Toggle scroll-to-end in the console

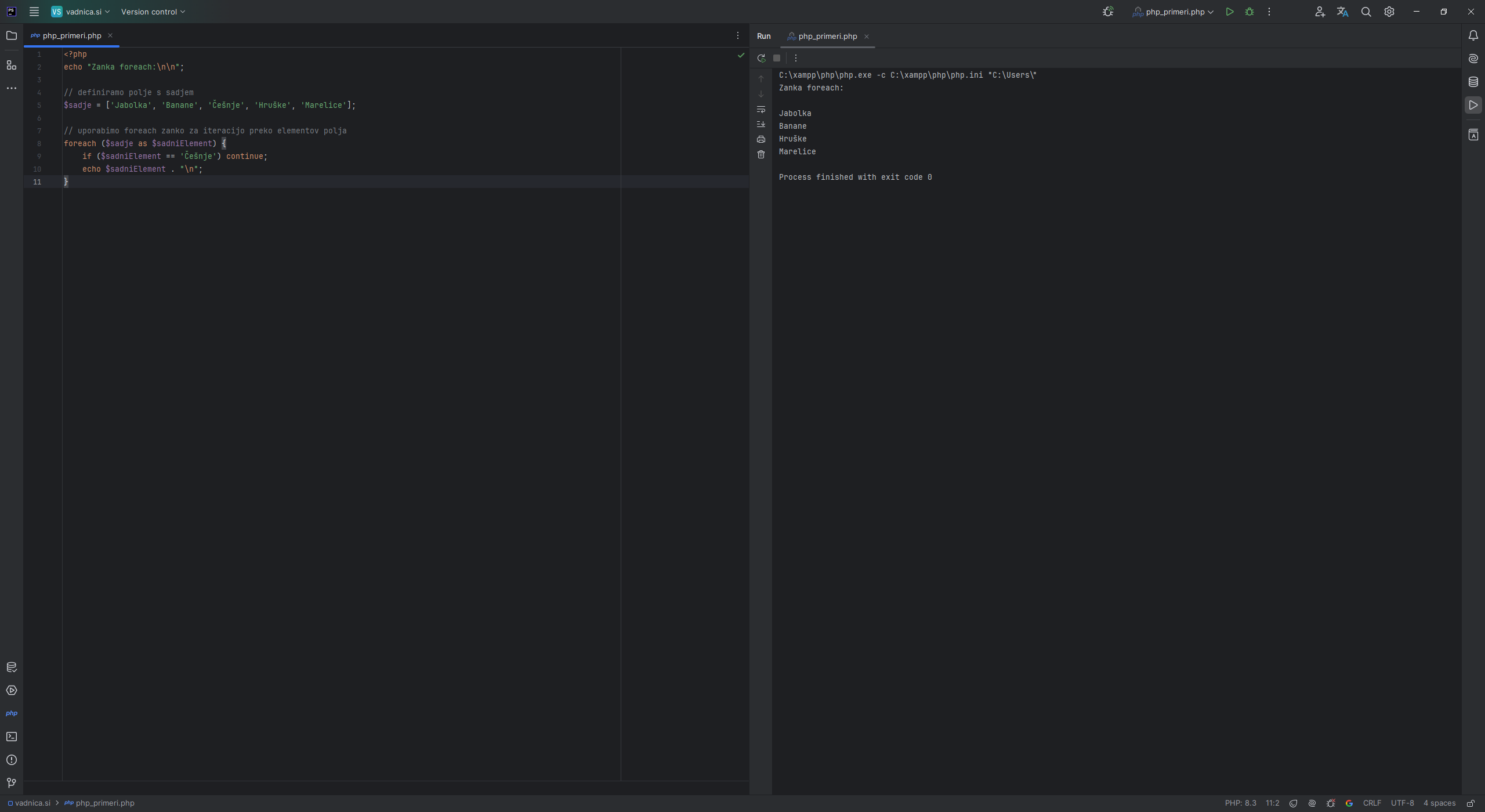[x=761, y=124]
